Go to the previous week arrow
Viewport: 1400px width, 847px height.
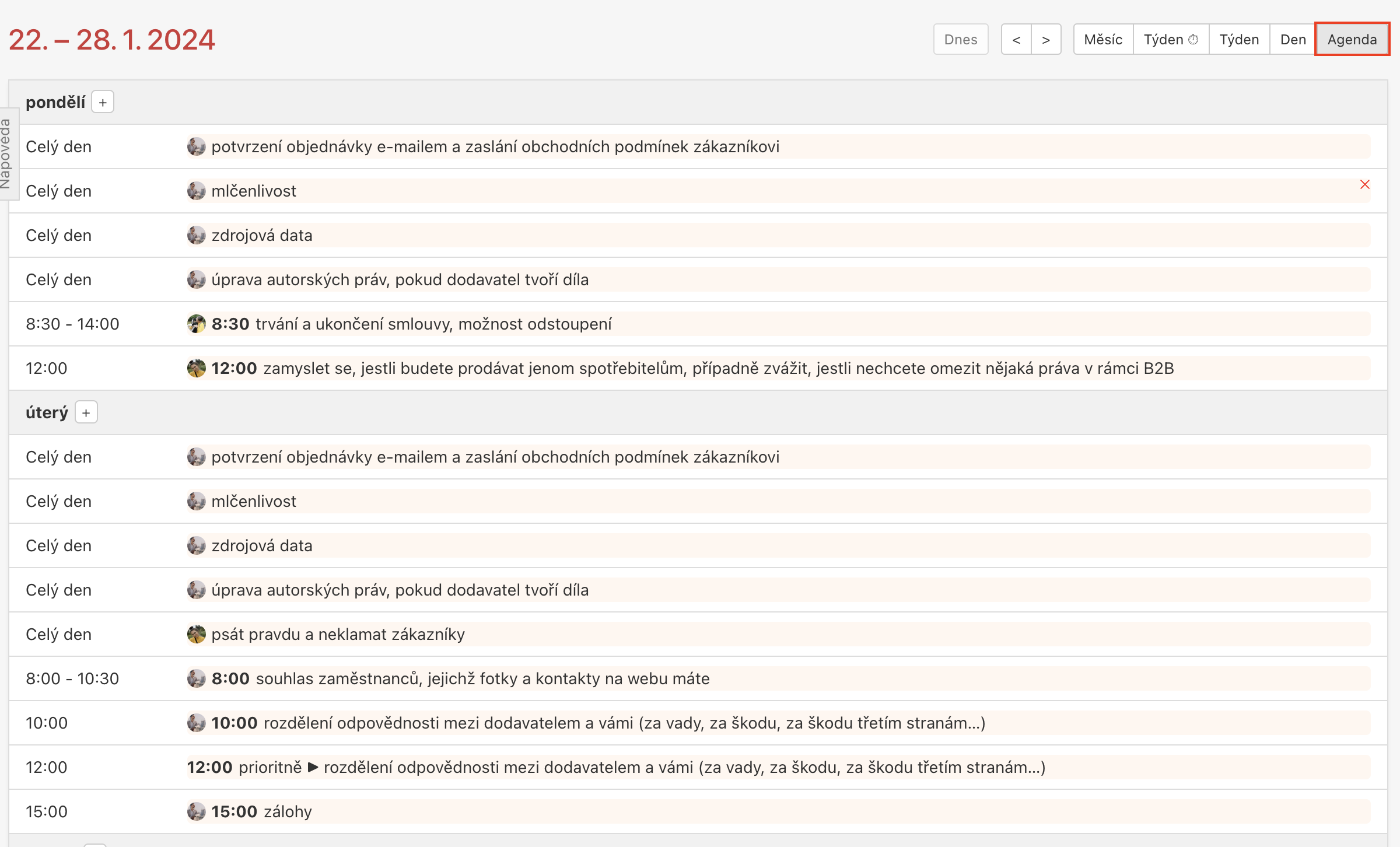pos(1016,39)
